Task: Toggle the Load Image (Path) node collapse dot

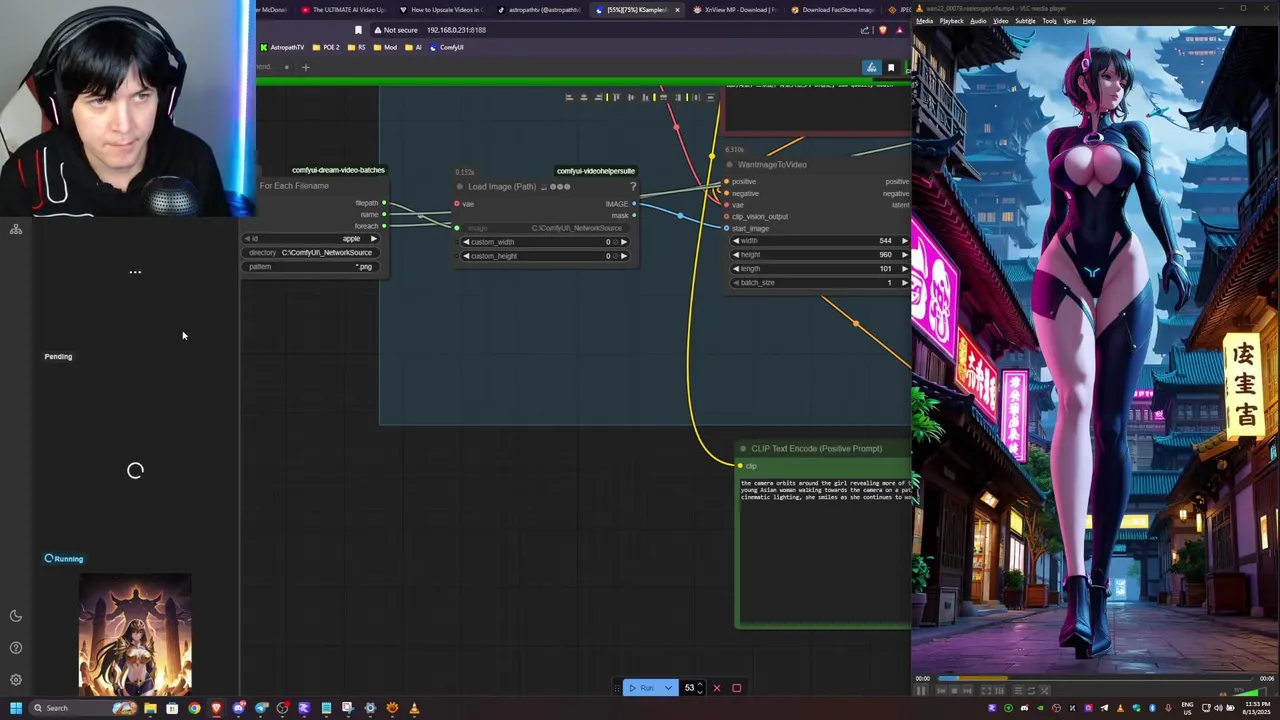Action: pyautogui.click(x=460, y=187)
